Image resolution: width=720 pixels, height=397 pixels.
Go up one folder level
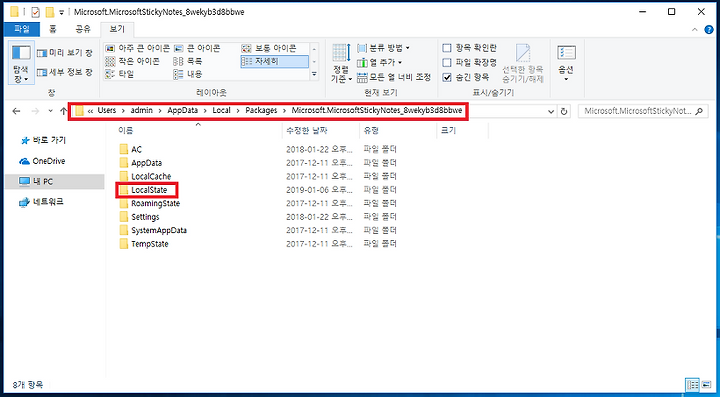(63, 111)
